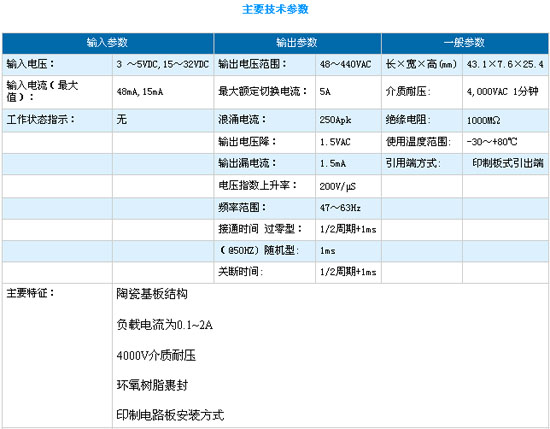Click the 关断时间 label cell
550x429 pixels.
tap(264, 272)
